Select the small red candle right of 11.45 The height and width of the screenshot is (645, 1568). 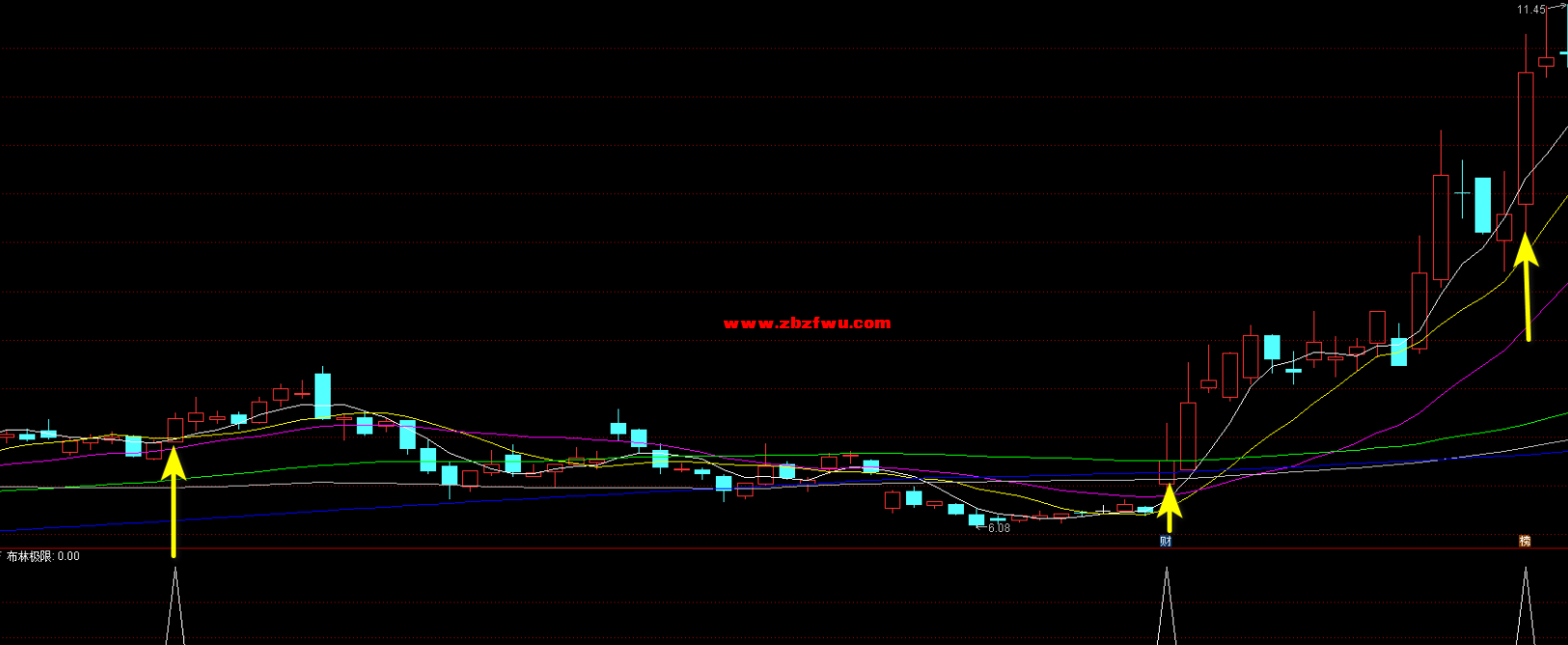[x=1546, y=63]
